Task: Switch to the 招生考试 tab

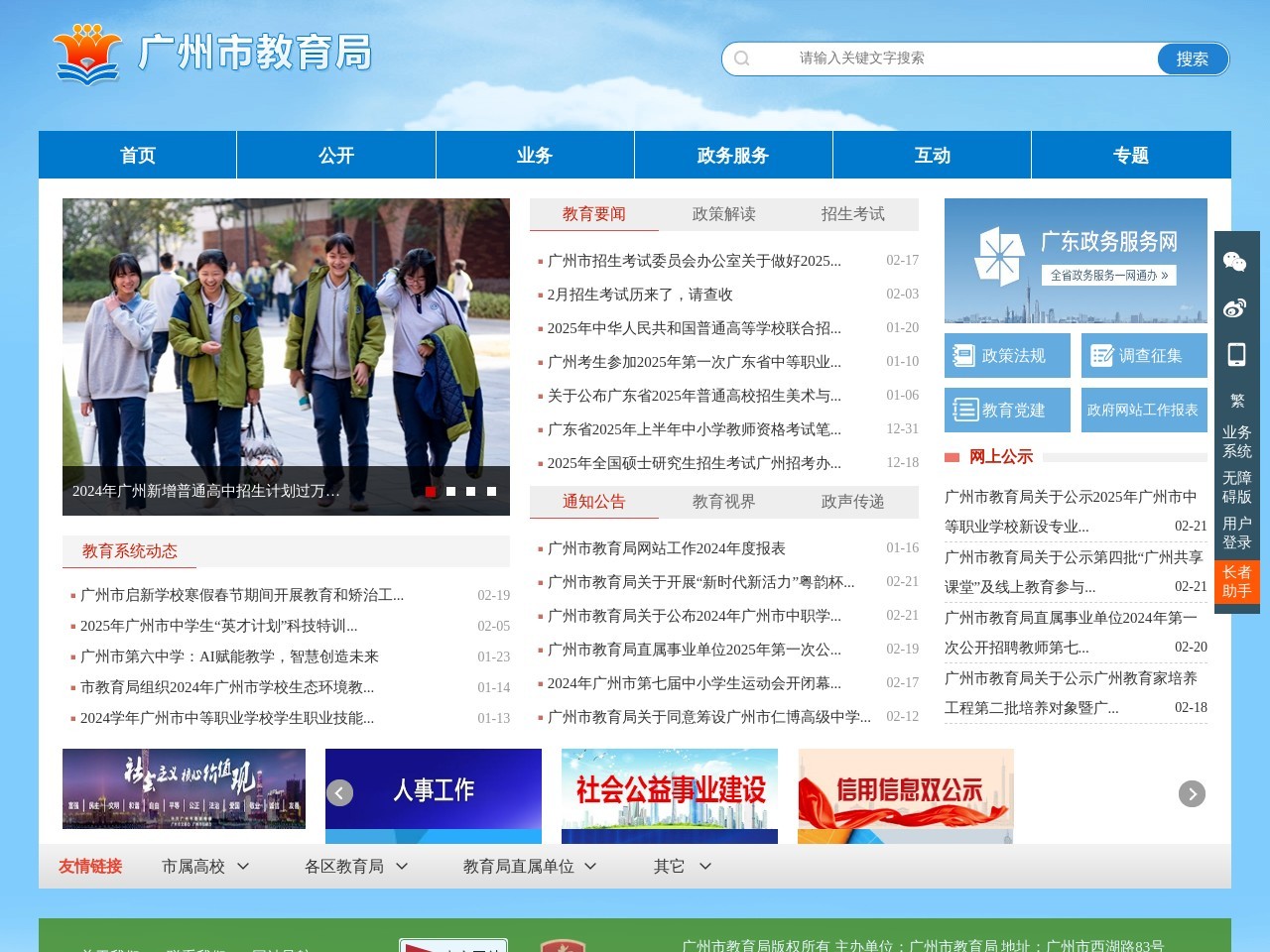Action: coord(852,214)
